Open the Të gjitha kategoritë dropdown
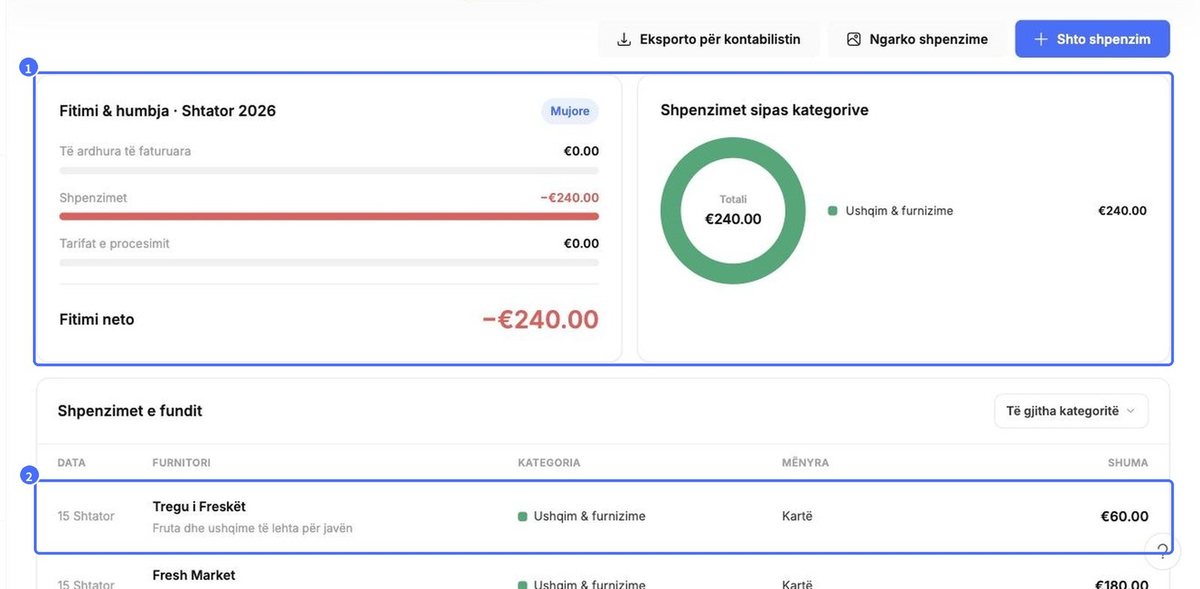 pyautogui.click(x=1071, y=411)
